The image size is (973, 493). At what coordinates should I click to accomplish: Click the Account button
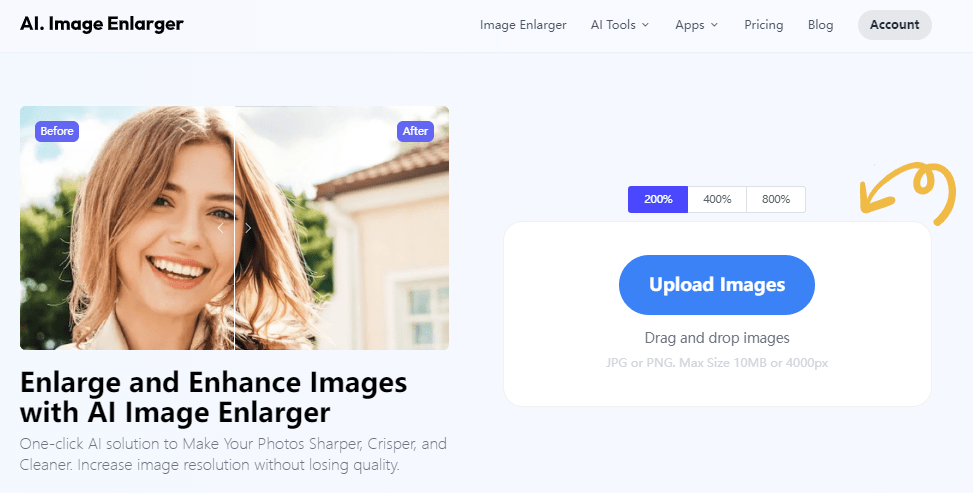coord(894,25)
